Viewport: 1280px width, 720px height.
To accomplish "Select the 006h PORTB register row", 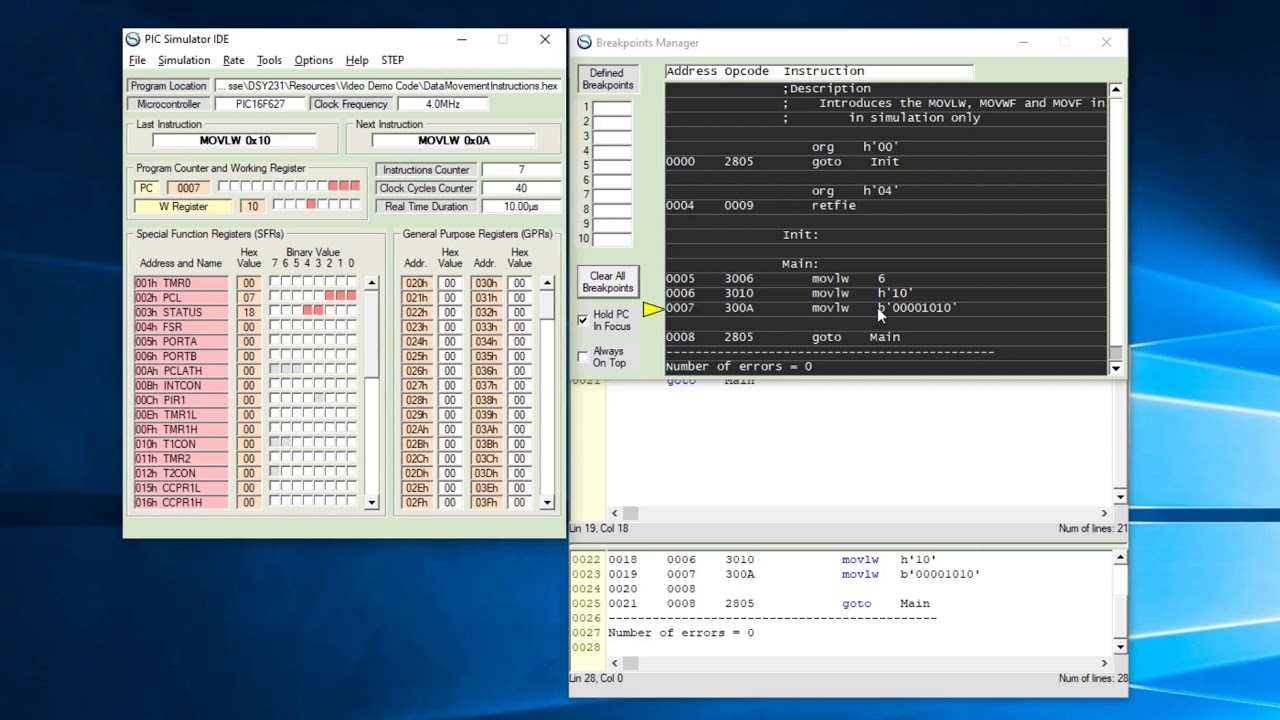I will 181,356.
